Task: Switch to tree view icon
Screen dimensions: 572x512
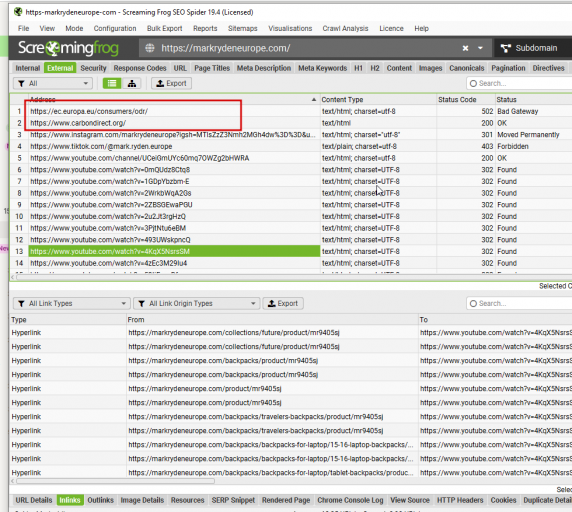Action: coord(132,84)
